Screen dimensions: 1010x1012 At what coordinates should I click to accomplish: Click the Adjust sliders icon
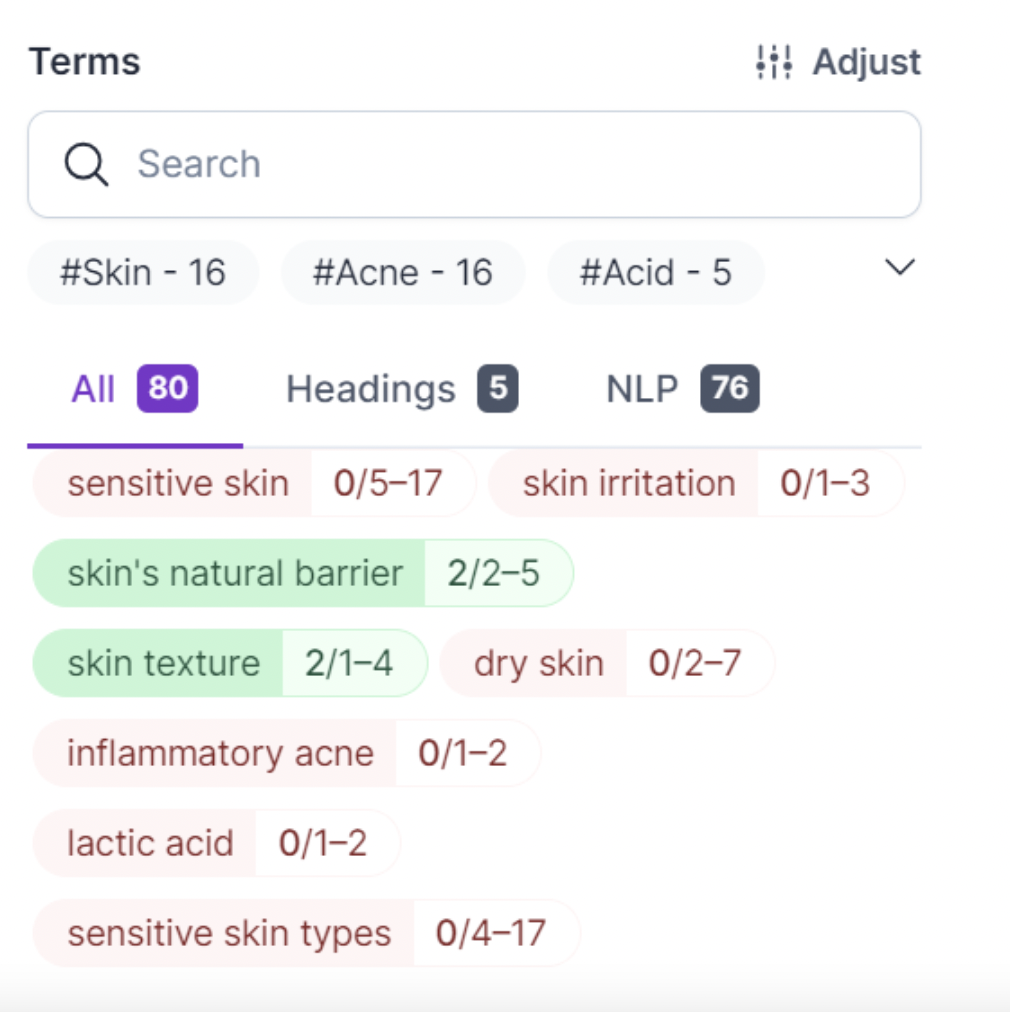tap(774, 62)
